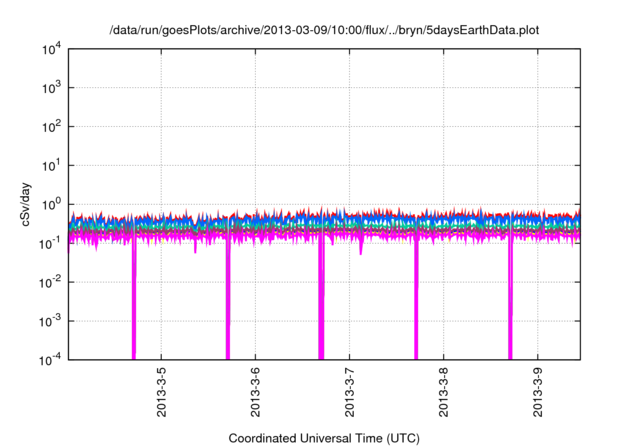Click the Coordinated Universal Time axis label
The width and height of the screenshot is (640, 448).
(324, 438)
